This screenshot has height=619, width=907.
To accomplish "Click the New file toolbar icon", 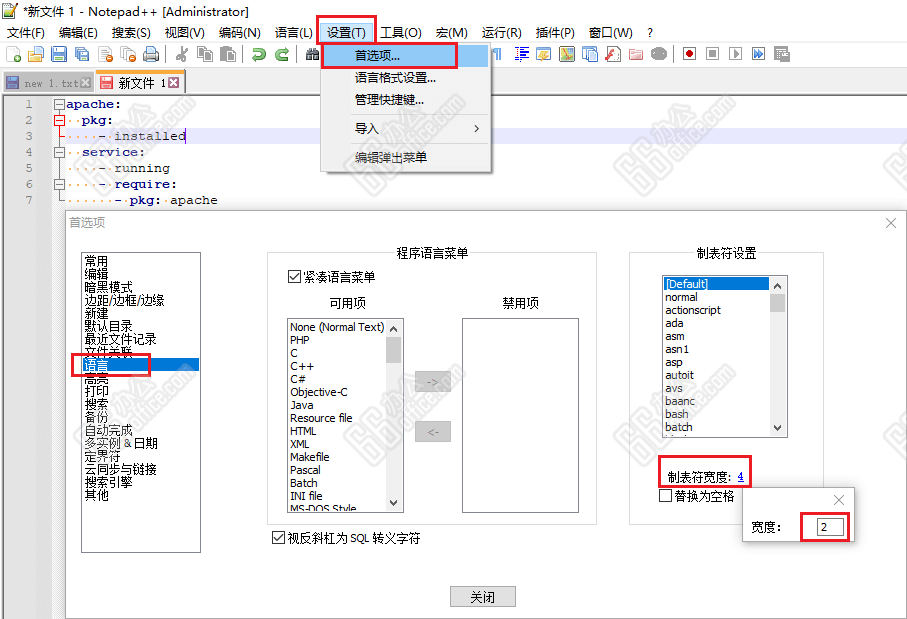I will coord(13,54).
